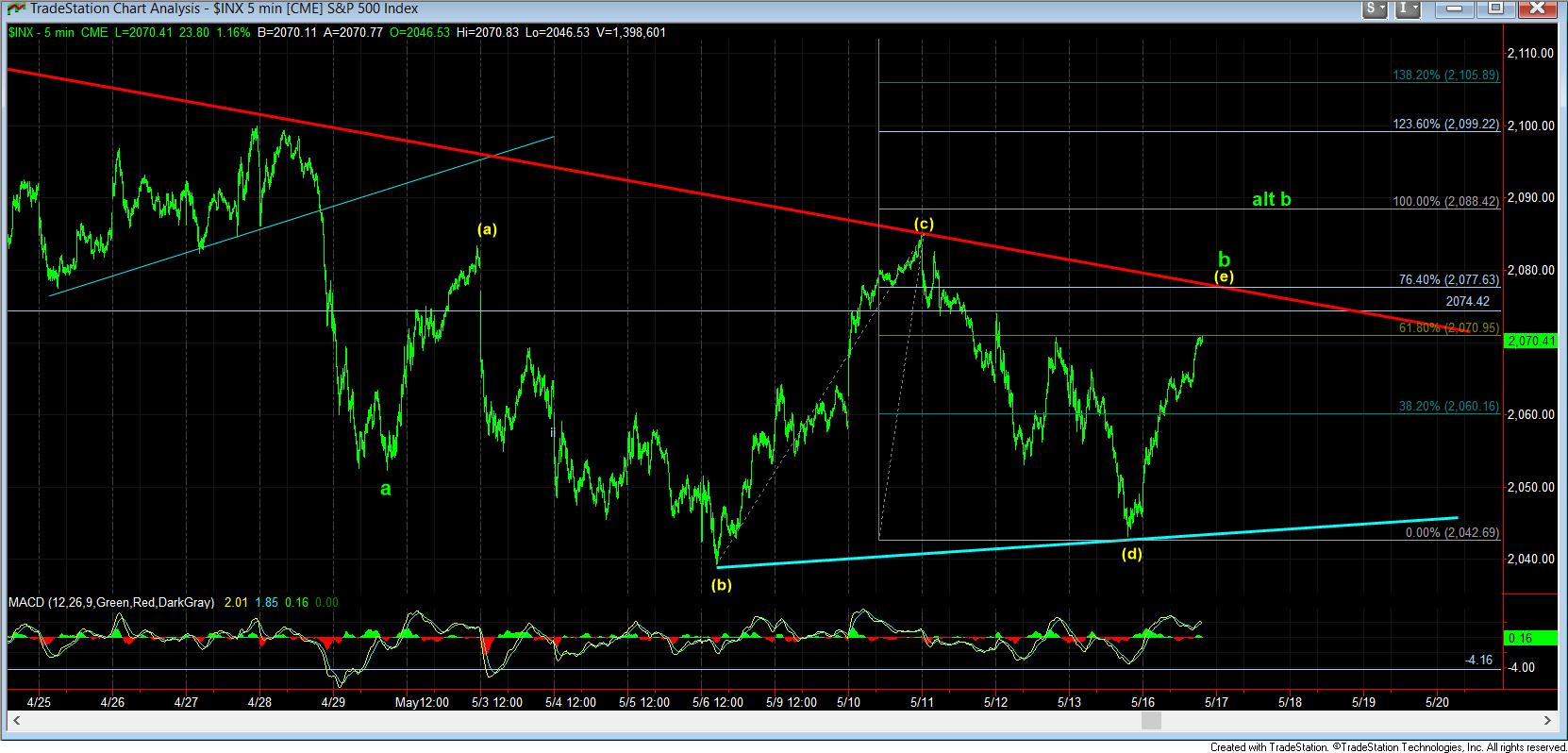The image size is (1568, 753).
Task: Click the 5/11 date axis label
Action: (921, 702)
